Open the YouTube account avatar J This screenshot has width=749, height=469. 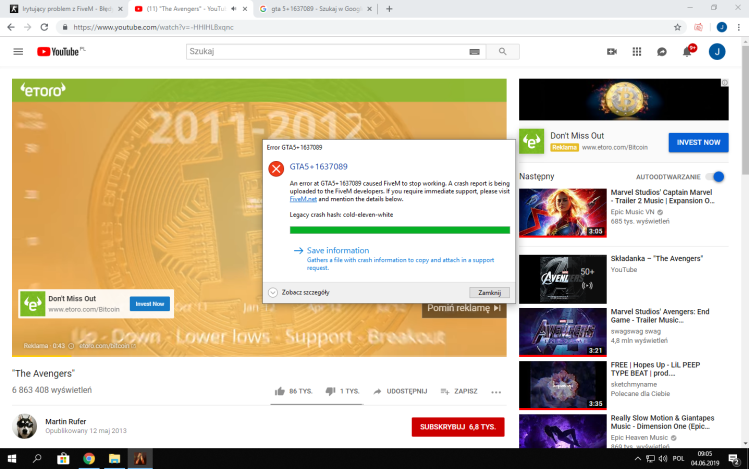coord(717,52)
